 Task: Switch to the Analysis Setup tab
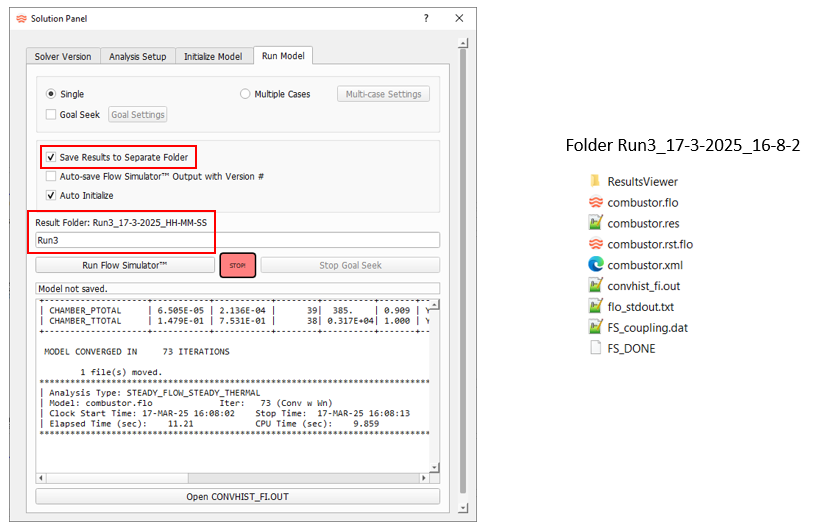(x=138, y=56)
